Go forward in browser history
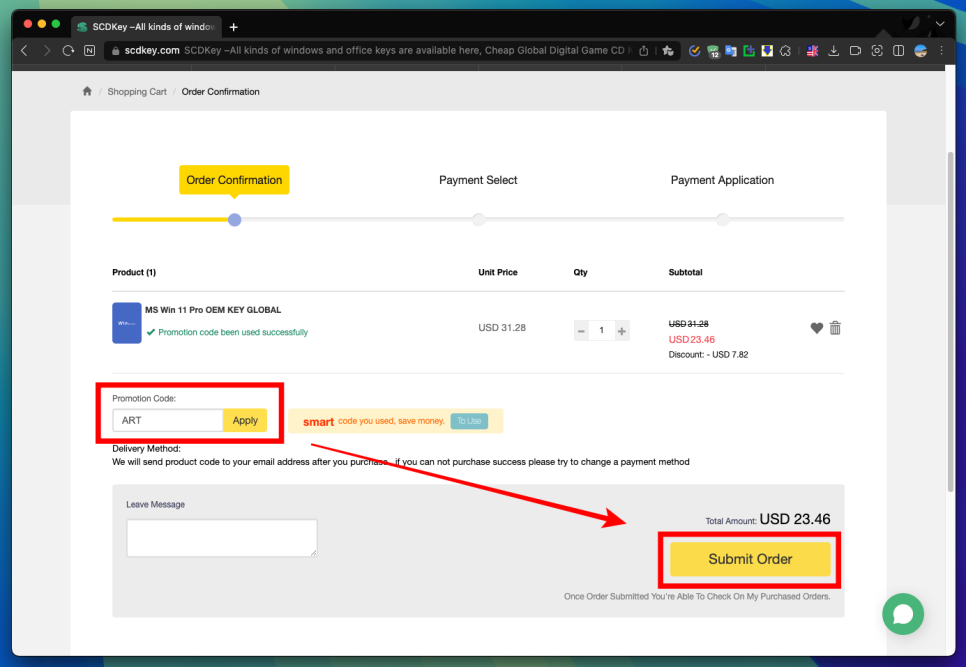Screen dimensions: 966x667 [x=47, y=51]
